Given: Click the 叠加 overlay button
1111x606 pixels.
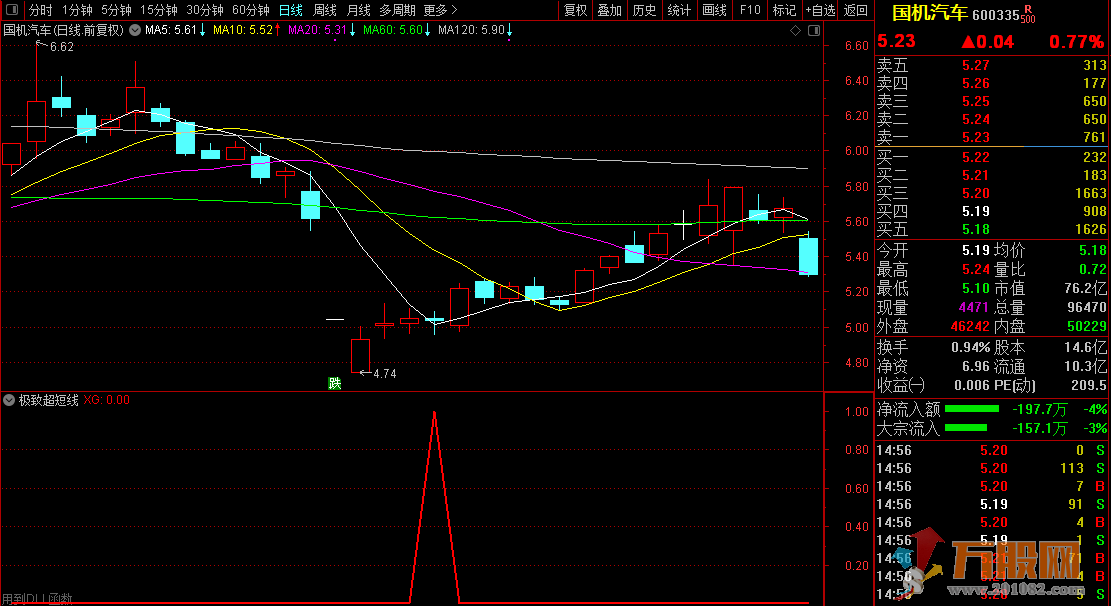Looking at the screenshot, I should [x=609, y=10].
